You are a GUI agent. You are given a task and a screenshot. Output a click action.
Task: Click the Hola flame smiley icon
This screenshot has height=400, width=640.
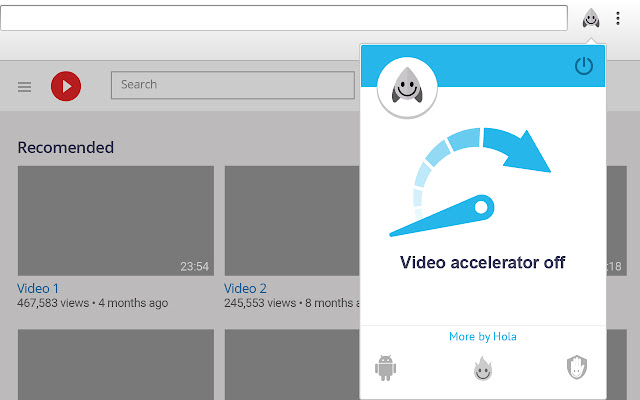pyautogui.click(x=484, y=368)
